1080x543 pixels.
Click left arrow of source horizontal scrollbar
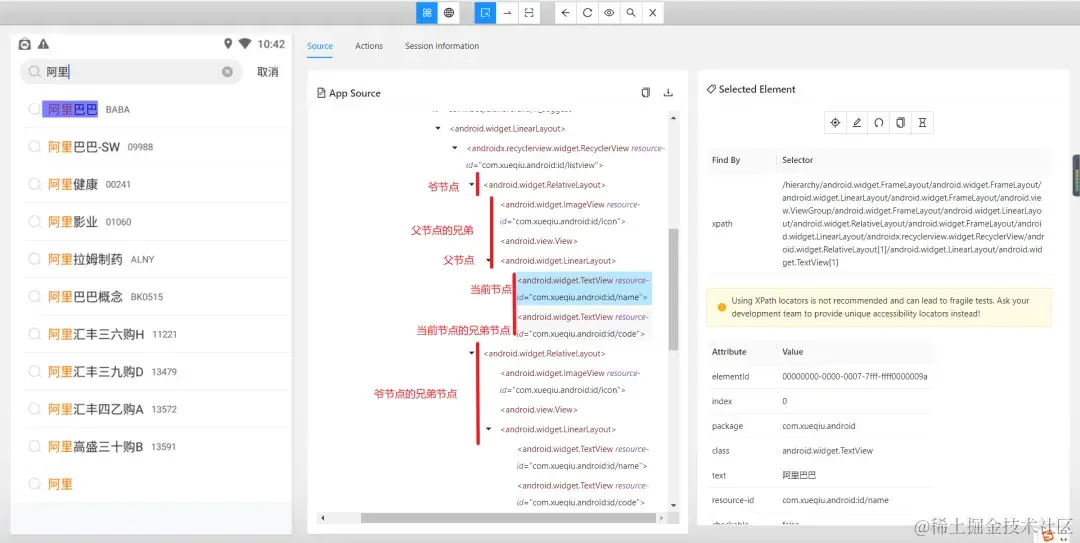(x=322, y=518)
